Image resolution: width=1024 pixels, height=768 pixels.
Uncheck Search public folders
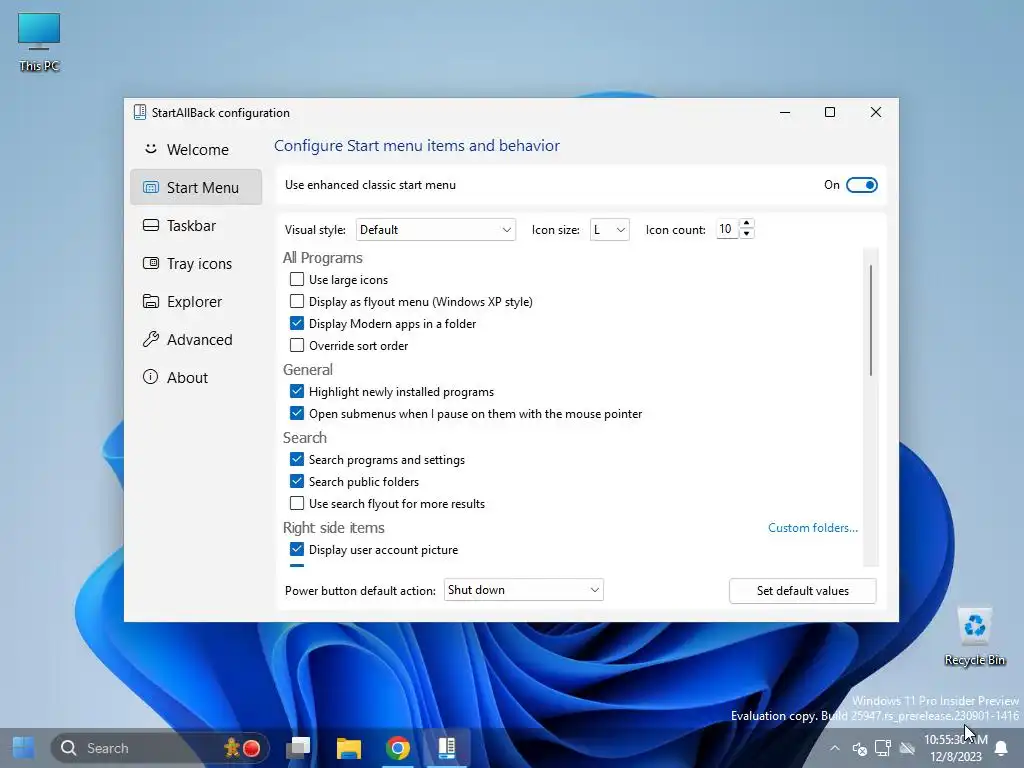click(x=296, y=481)
